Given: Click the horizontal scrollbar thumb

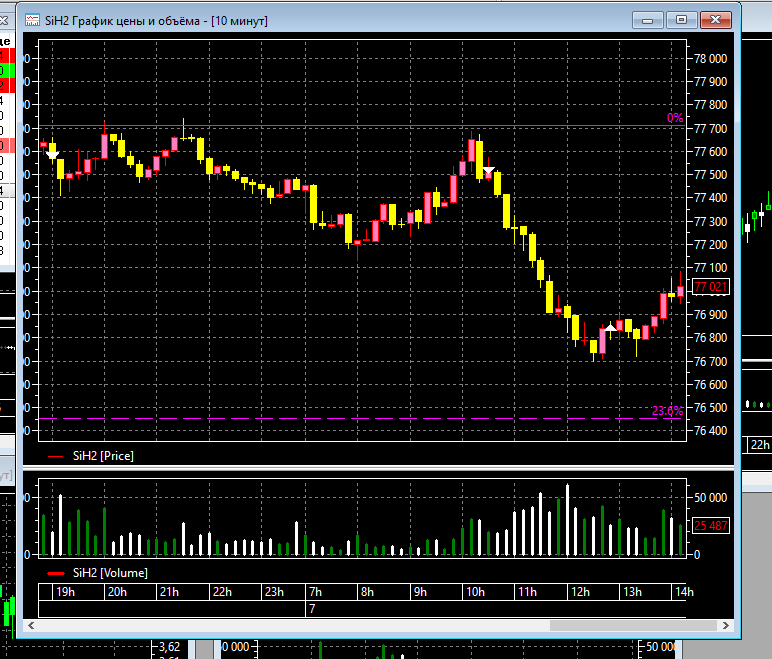Looking at the screenshot, I should (x=633, y=626).
